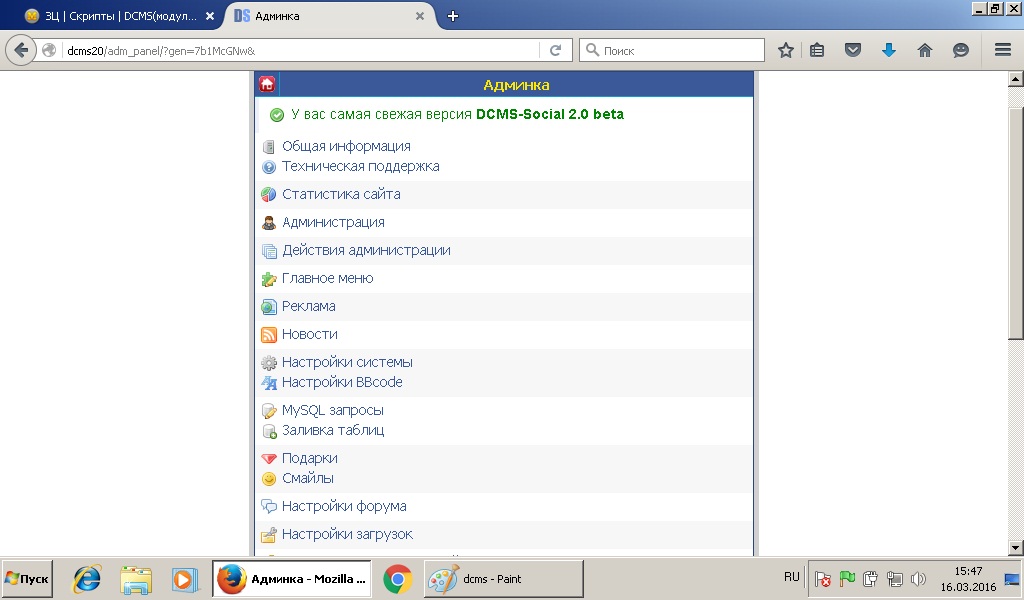Click the gear icon beside Настройки системы
Screen dimensions: 1024x600
[x=268, y=362]
